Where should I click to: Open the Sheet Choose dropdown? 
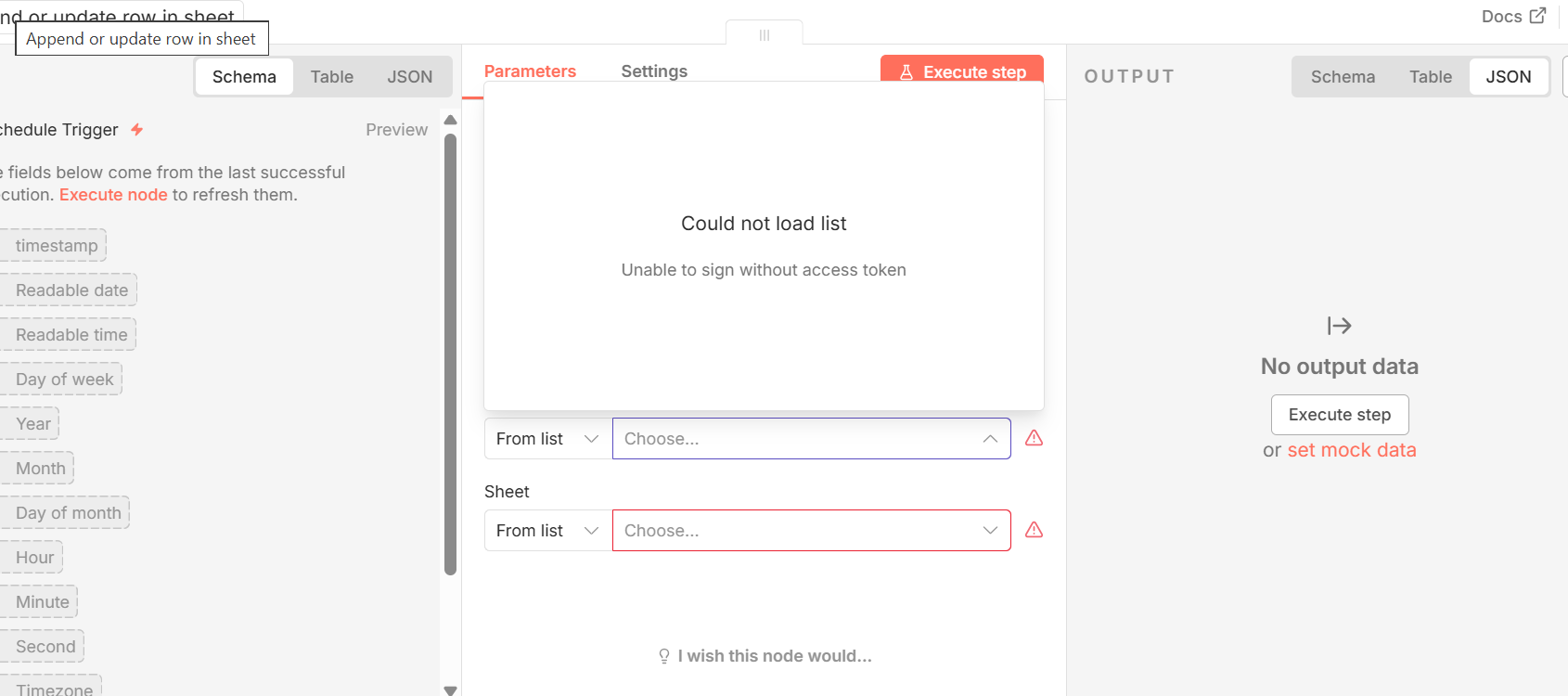coord(811,531)
